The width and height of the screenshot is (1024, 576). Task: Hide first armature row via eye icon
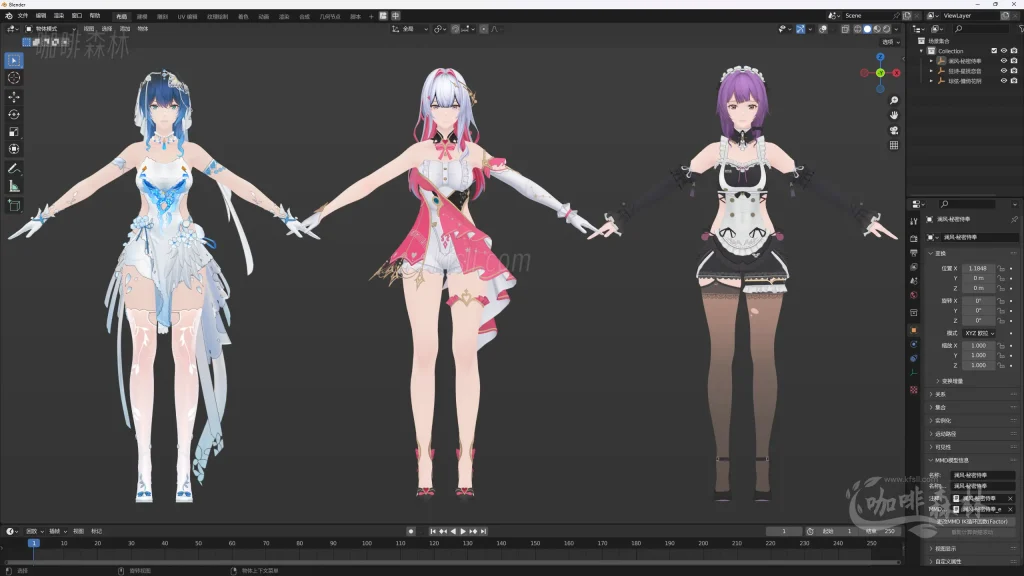click(1004, 61)
